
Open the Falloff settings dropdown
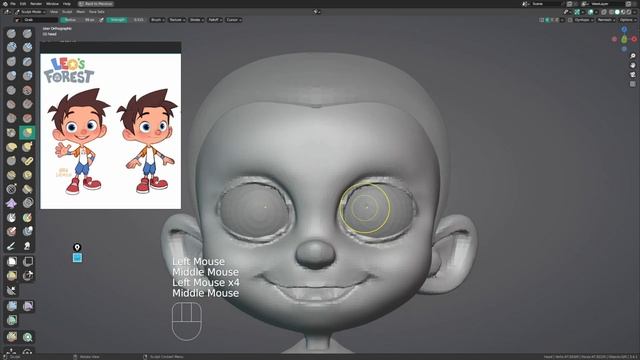215,20
